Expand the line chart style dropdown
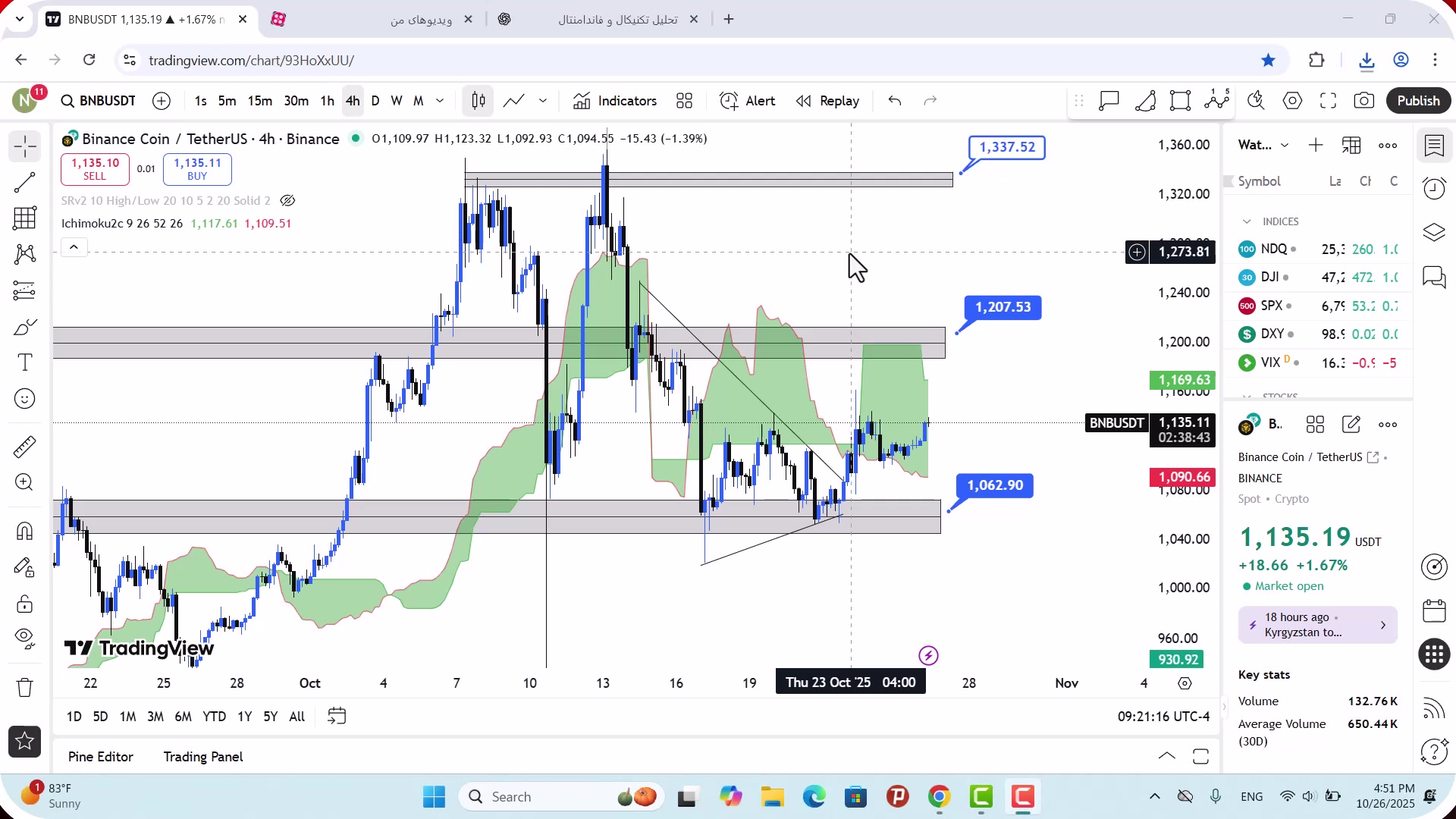Image resolution: width=1456 pixels, height=819 pixels. click(x=543, y=101)
